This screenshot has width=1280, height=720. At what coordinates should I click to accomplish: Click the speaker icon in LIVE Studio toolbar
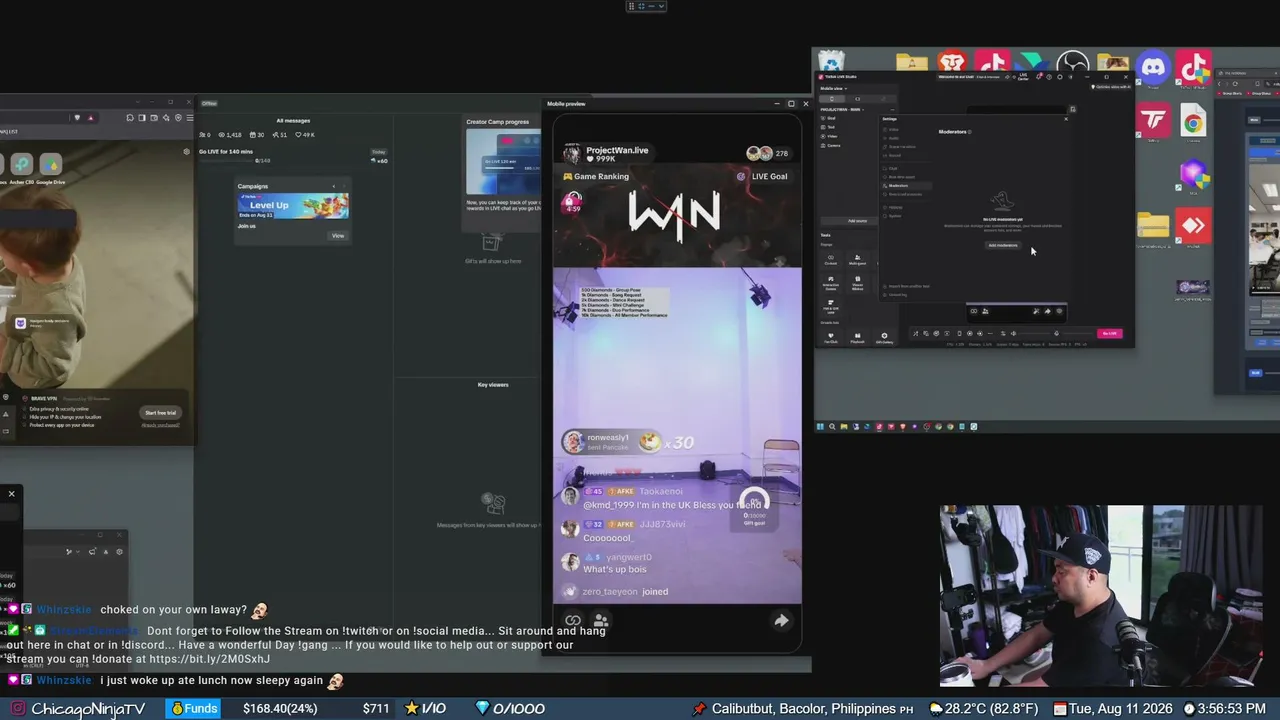(1013, 334)
